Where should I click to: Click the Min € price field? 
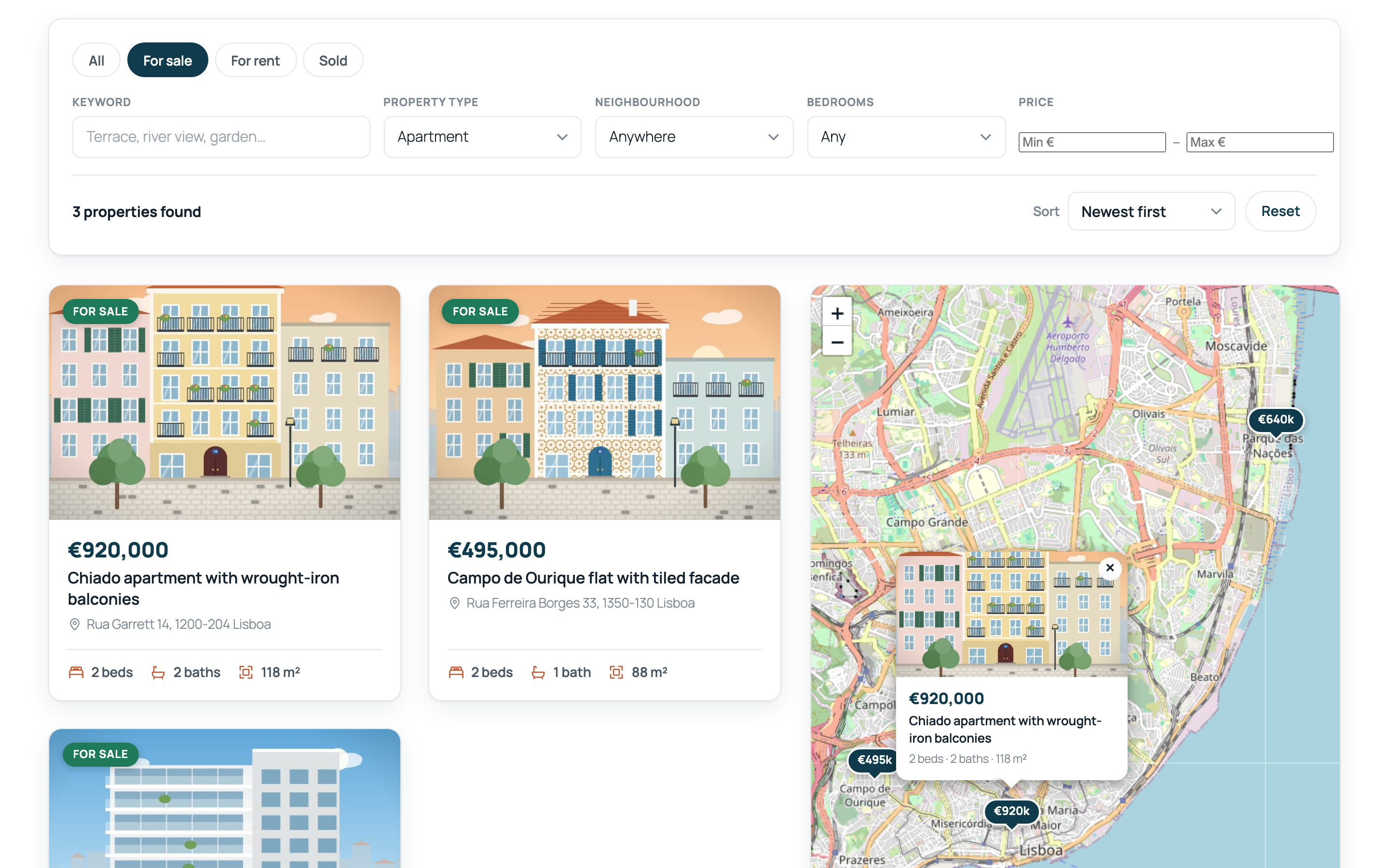tap(1092, 142)
